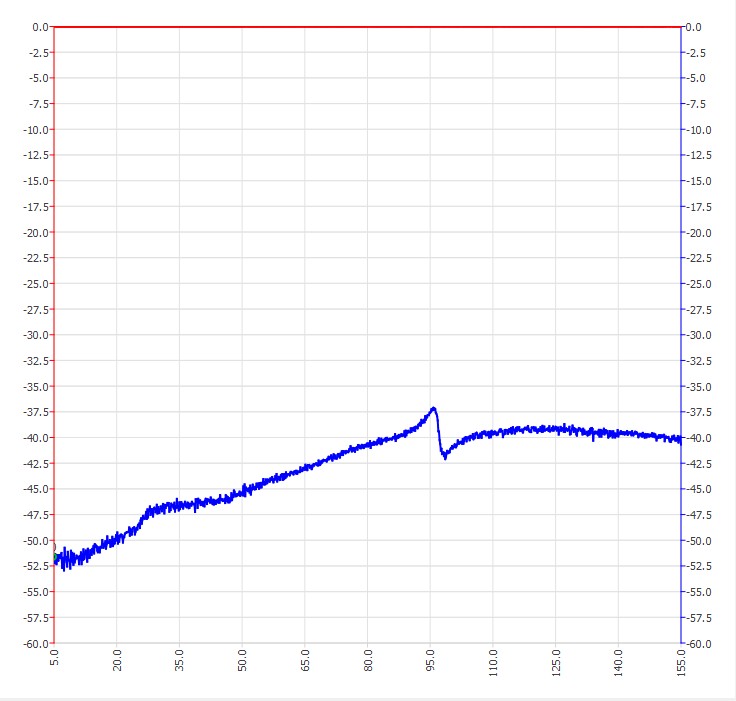This screenshot has height=701, width=736.
Task: Click -55.0 on the red left axis
Action: [x=36, y=592]
